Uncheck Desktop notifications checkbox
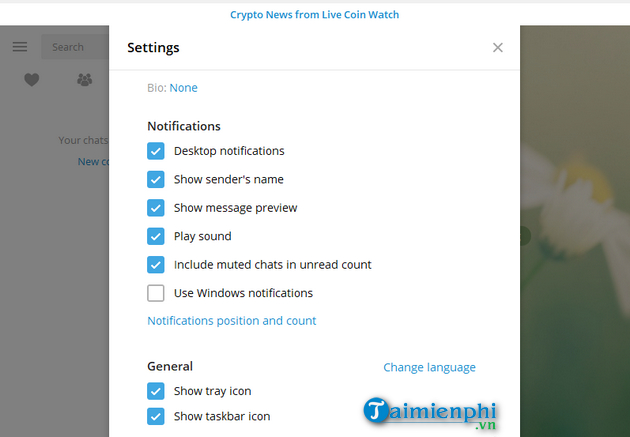630x437 pixels. (156, 151)
